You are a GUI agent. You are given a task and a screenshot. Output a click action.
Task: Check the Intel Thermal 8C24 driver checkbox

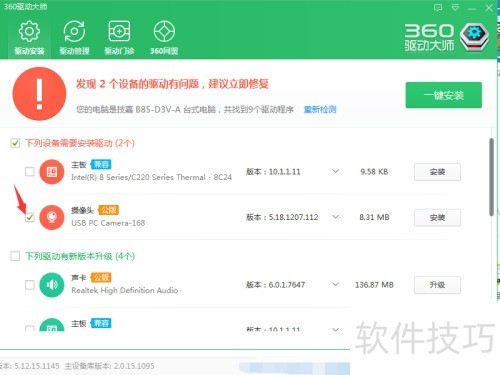(30, 172)
